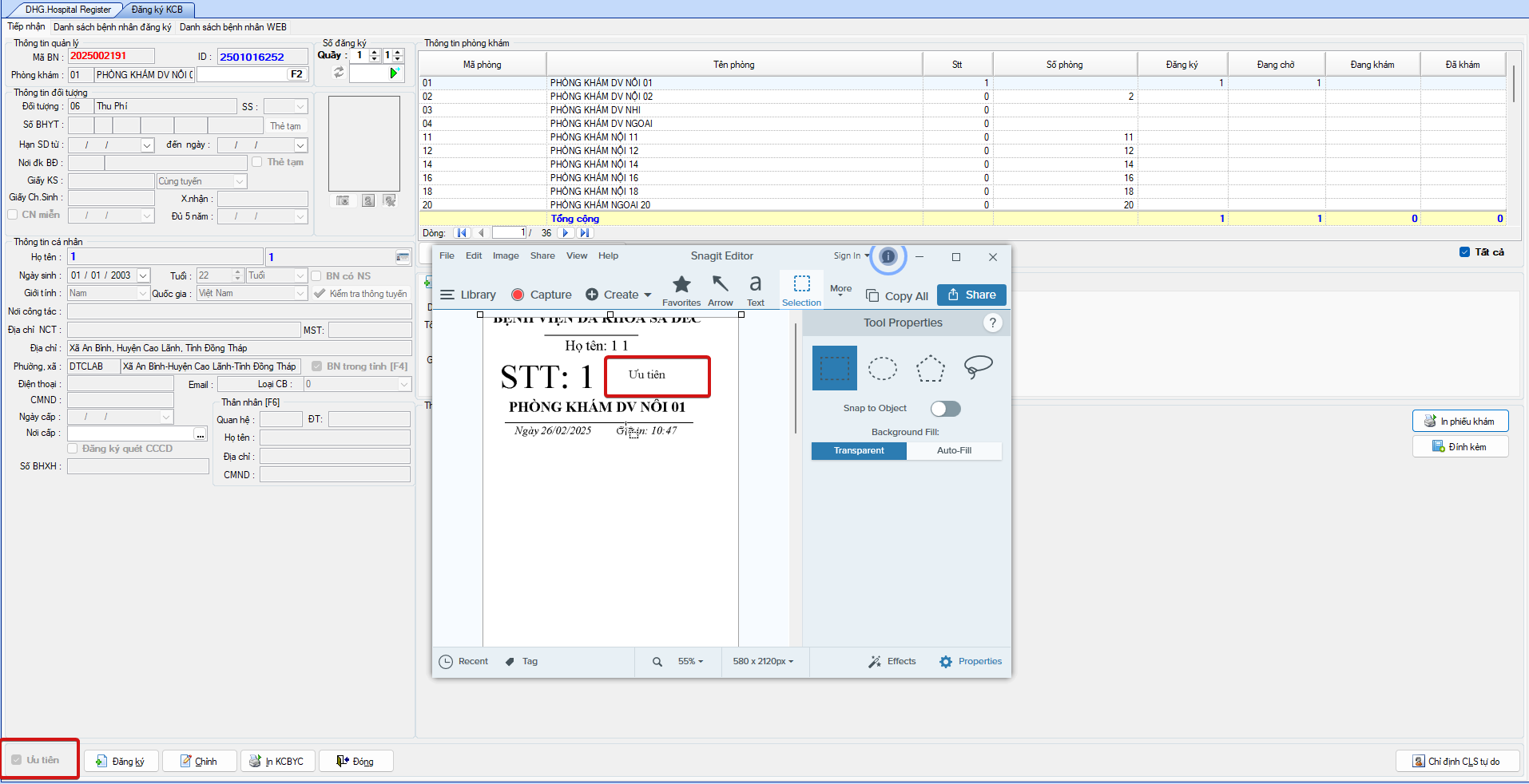Click the Nơi cấp browse ellipsis button

[x=201, y=434]
